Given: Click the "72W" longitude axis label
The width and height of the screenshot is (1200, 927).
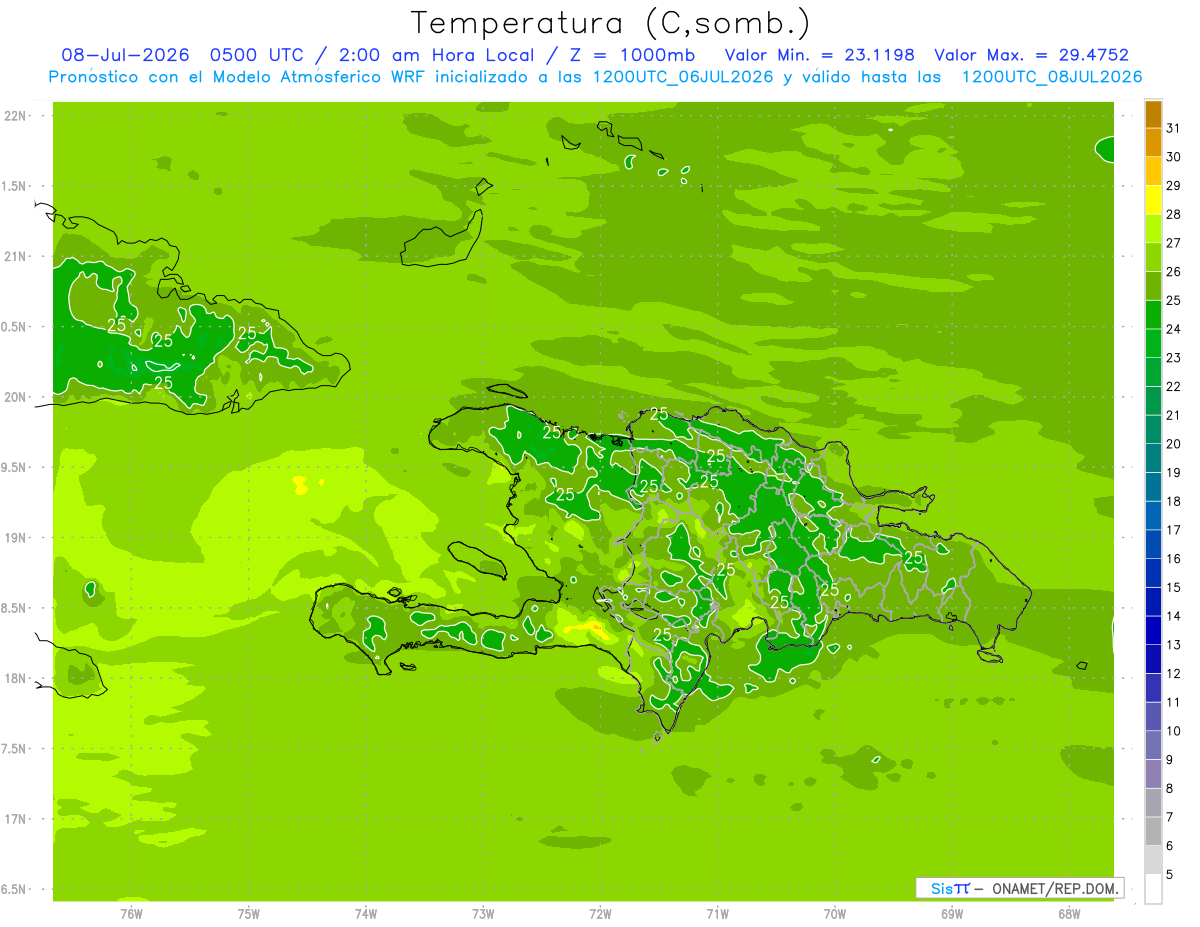Looking at the screenshot, I should click(600, 913).
